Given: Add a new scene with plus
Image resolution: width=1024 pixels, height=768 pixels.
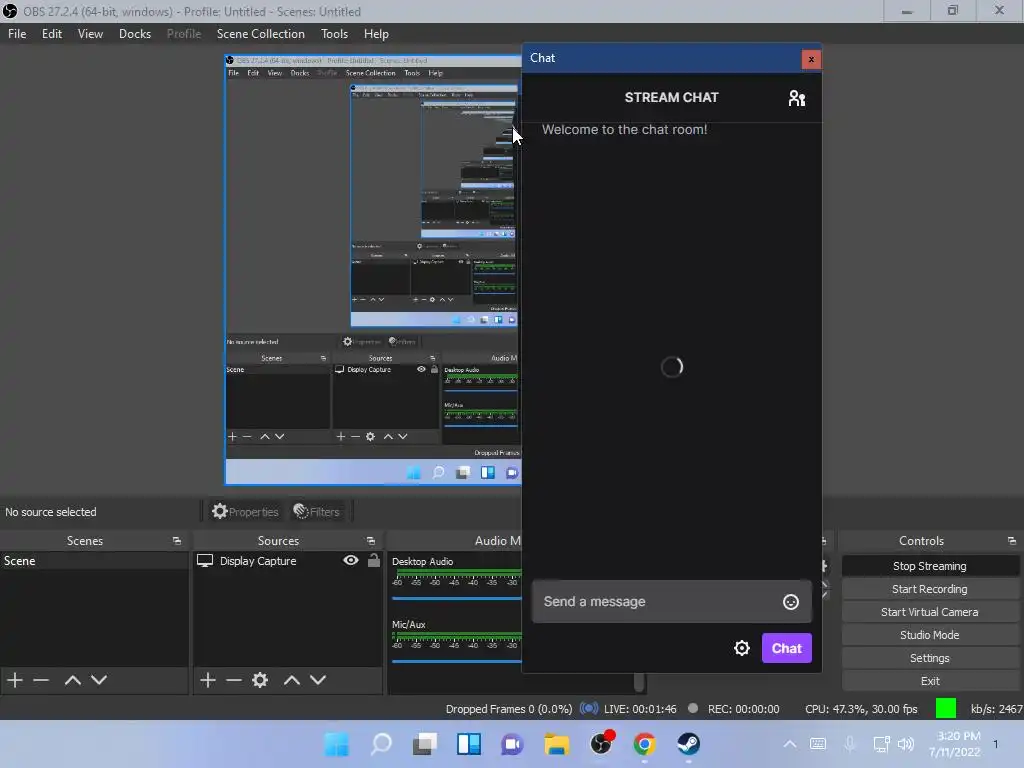Looking at the screenshot, I should tap(15, 680).
